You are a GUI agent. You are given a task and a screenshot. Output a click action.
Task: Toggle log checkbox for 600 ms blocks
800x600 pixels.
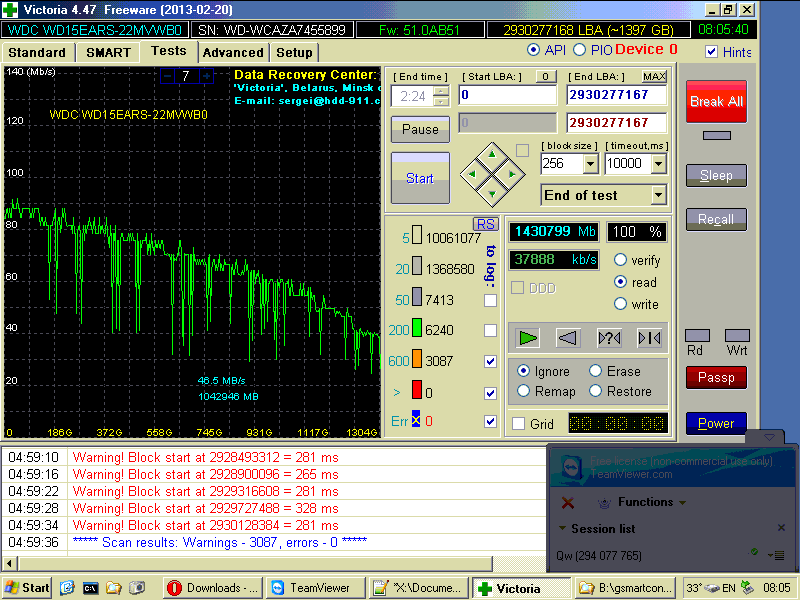(490, 361)
